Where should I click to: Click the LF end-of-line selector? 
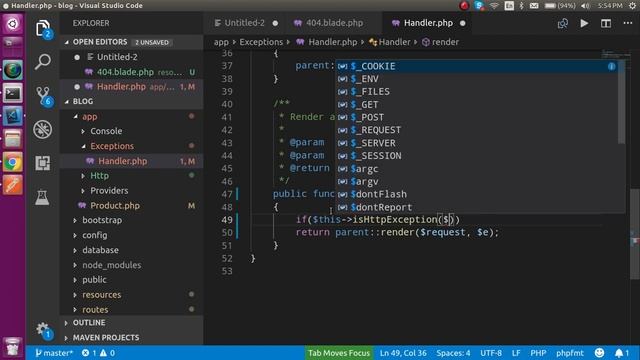click(x=516, y=353)
